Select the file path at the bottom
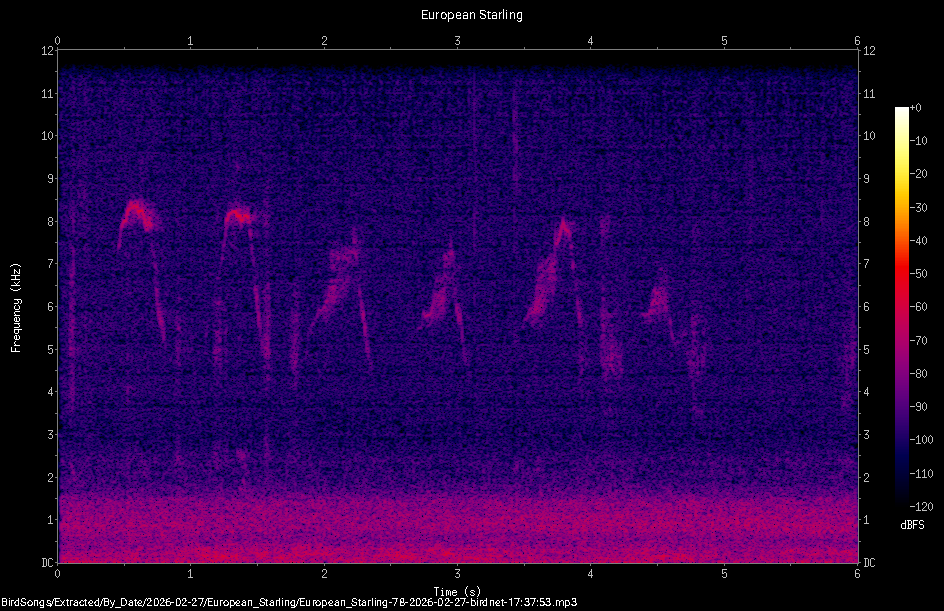Viewport: 944px width, 611px height. [x=288, y=601]
